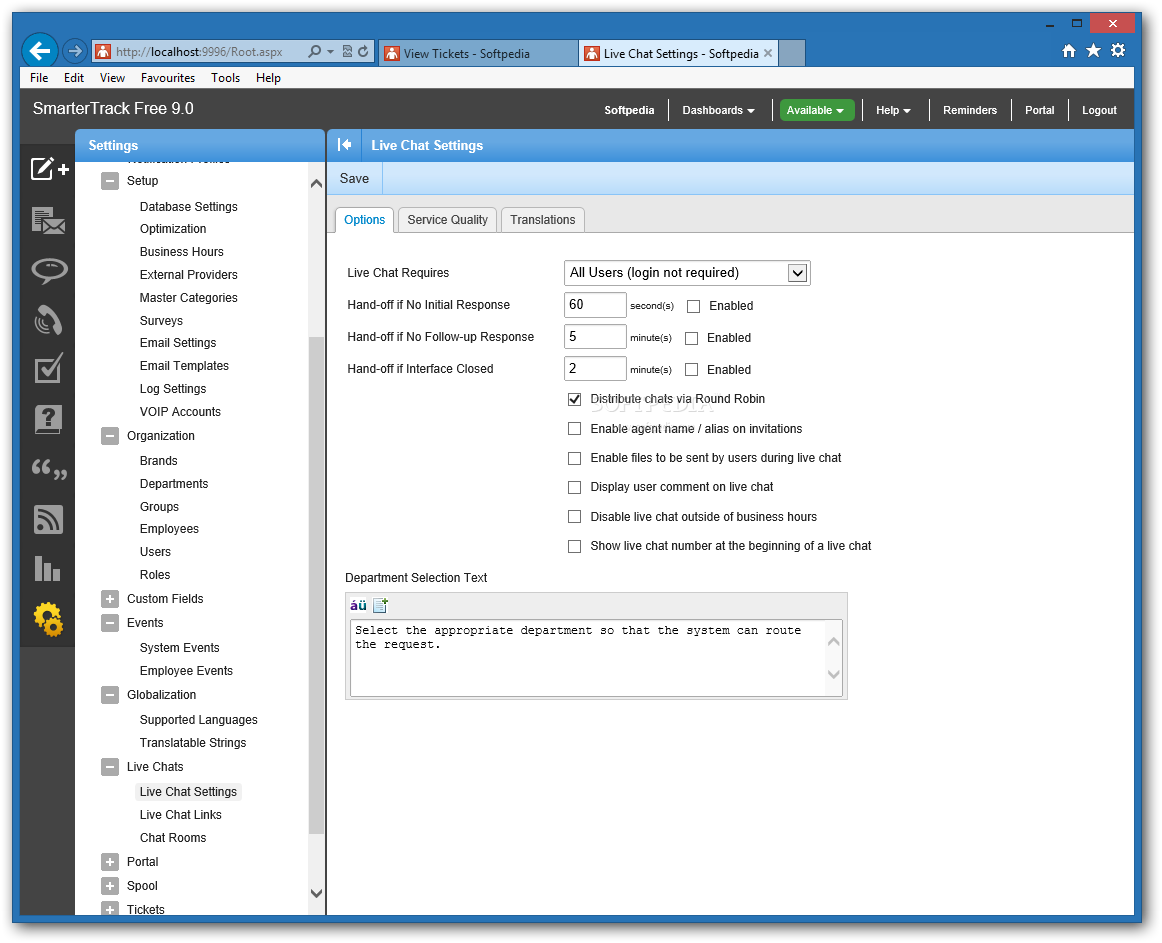The height and width of the screenshot is (943, 1162).
Task: Click the browser home icon
Action: click(1069, 50)
